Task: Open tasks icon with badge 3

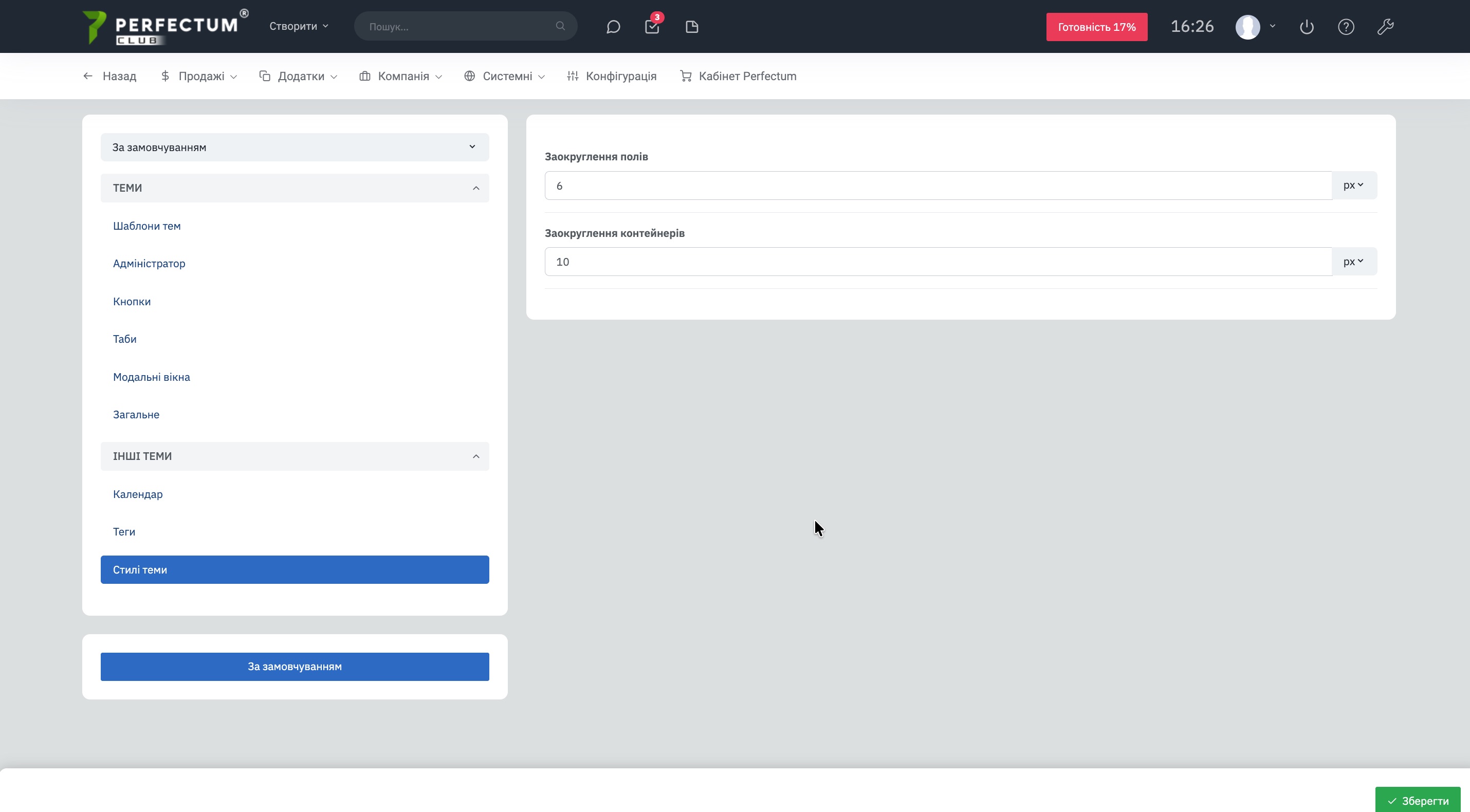Action: [x=652, y=27]
